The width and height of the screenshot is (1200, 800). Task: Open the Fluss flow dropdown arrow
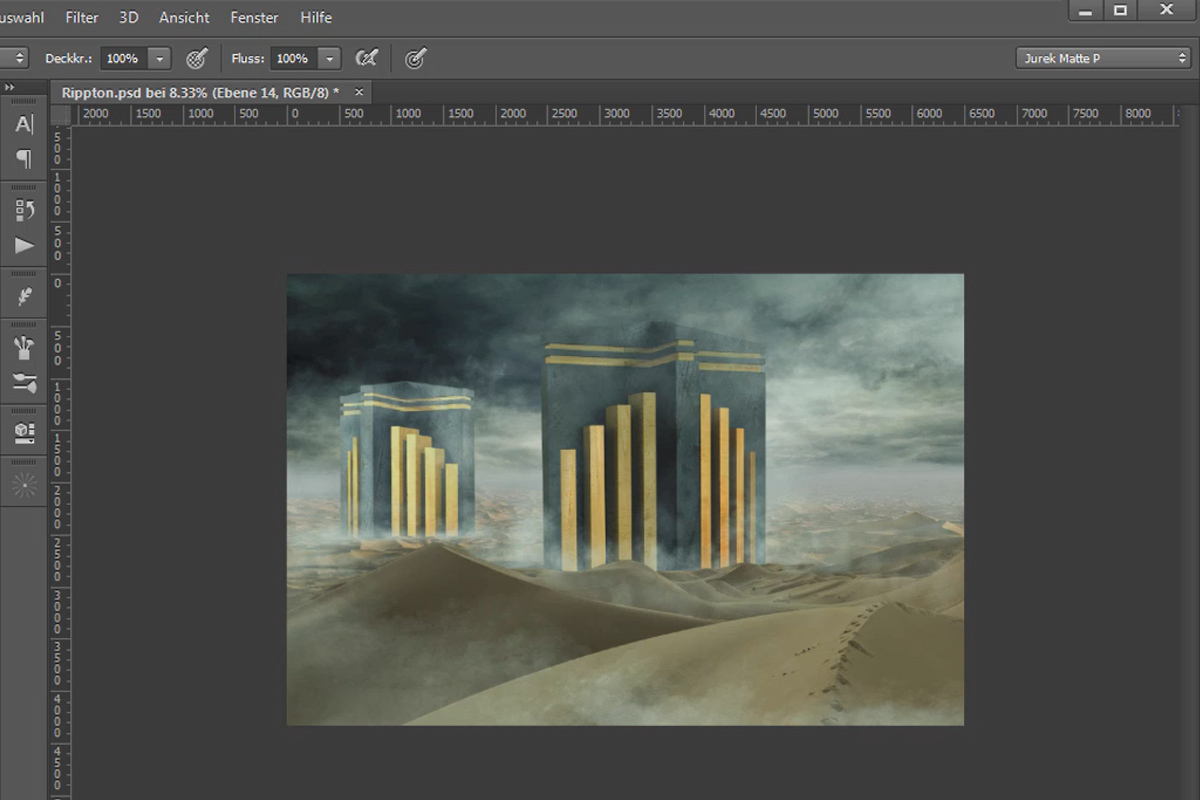point(330,58)
